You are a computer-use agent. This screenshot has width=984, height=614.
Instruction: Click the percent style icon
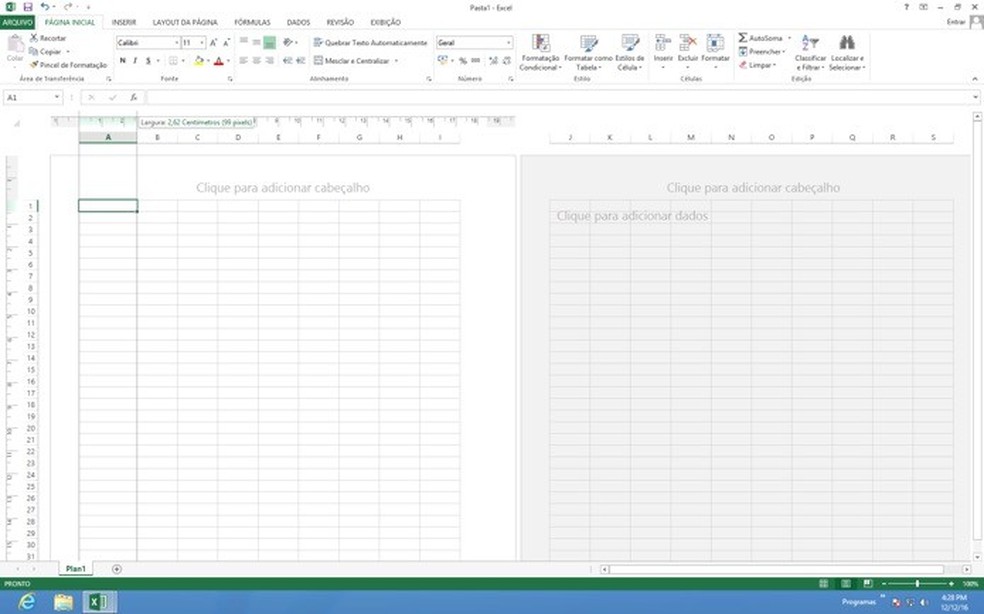(463, 61)
